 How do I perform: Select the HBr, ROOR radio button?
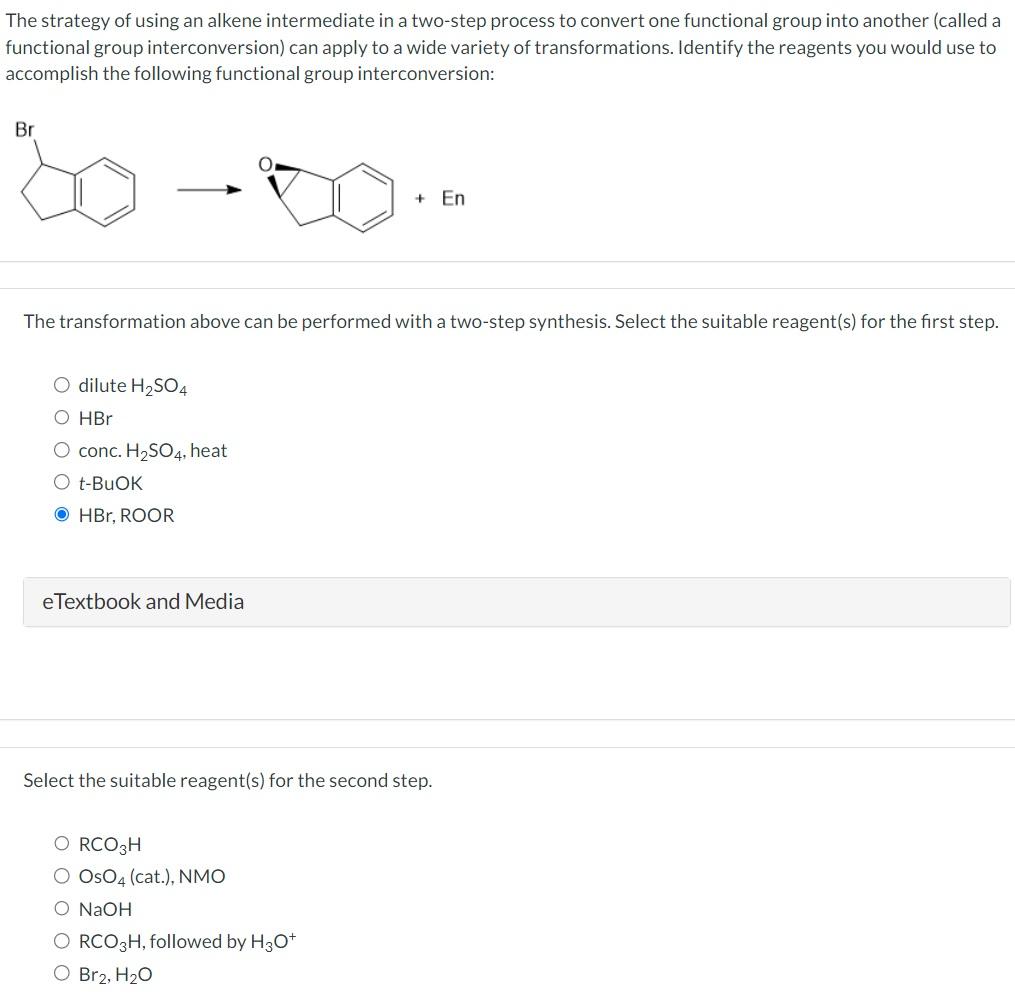click(61, 514)
